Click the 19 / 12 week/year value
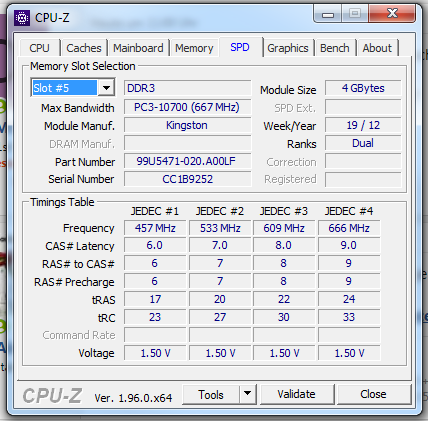Image resolution: width=428 pixels, height=421 pixels. point(363,125)
